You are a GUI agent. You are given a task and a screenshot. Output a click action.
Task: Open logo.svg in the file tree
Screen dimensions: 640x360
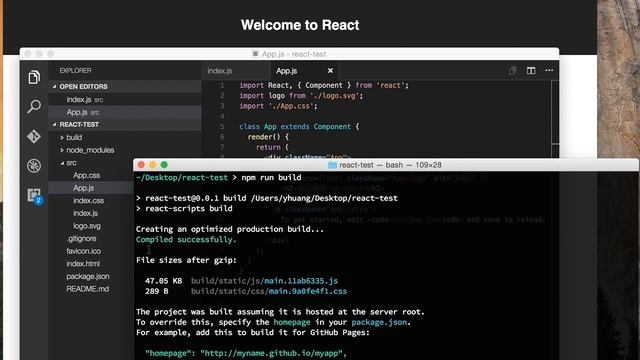tap(87, 226)
